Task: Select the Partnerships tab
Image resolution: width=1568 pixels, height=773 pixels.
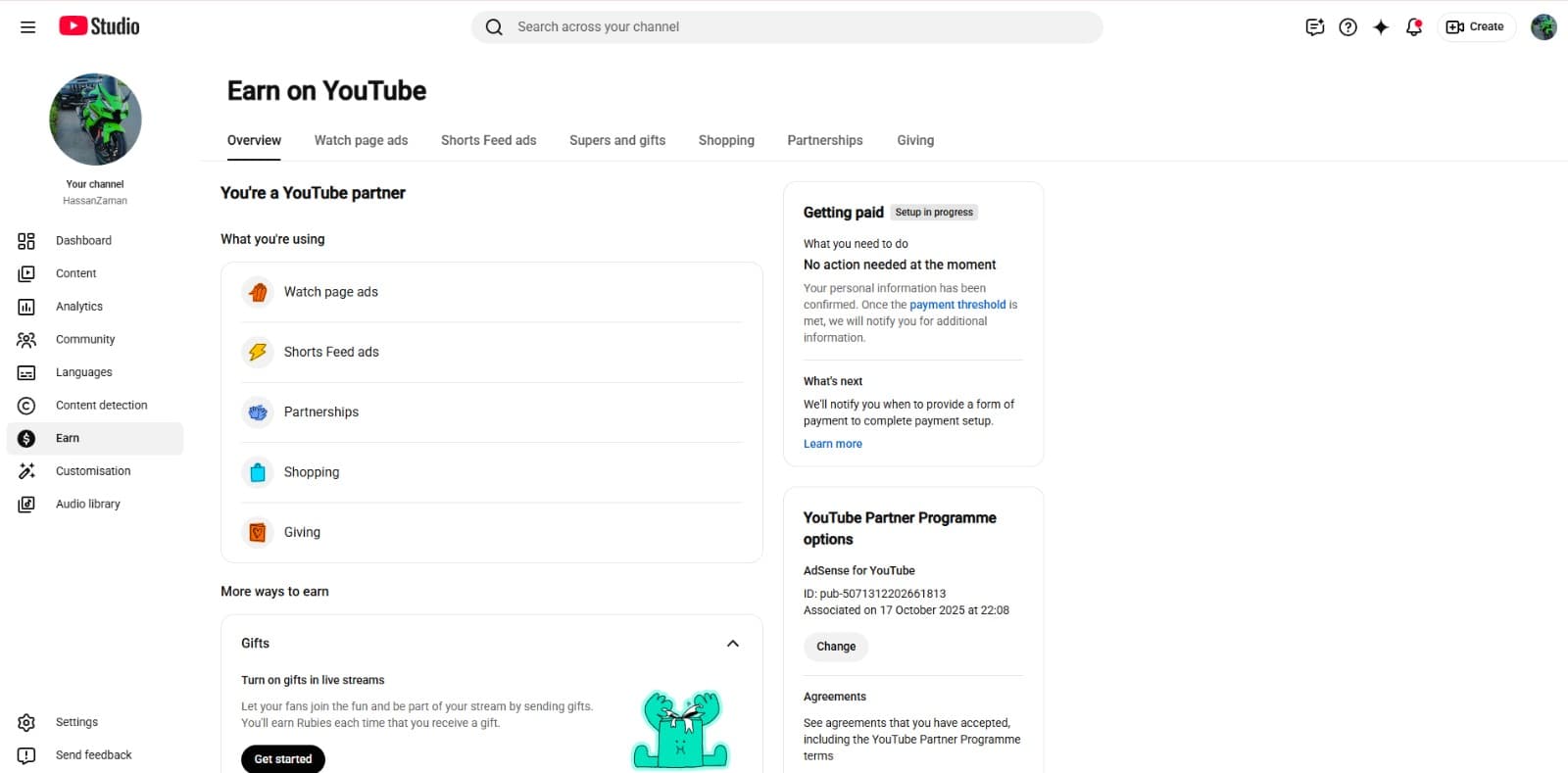Action: 825,140
